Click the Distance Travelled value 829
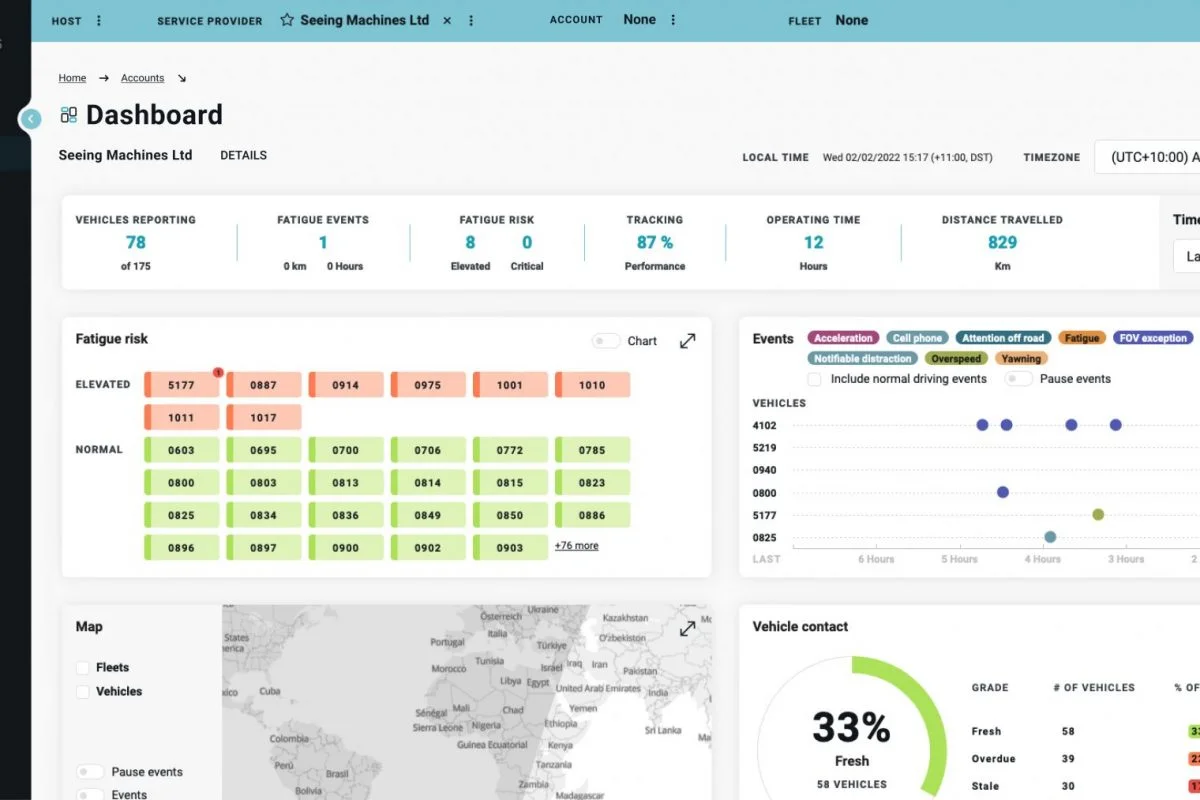The image size is (1200, 800). tap(1002, 242)
